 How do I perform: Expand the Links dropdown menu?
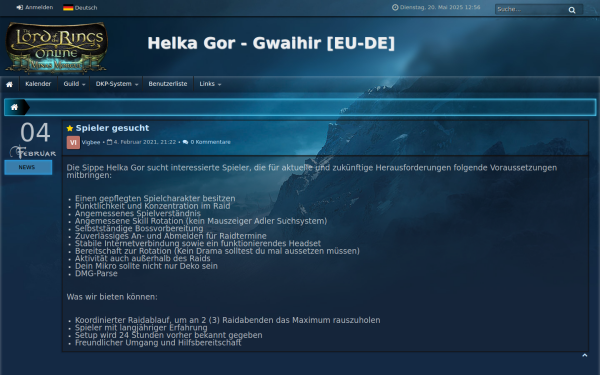pos(210,84)
